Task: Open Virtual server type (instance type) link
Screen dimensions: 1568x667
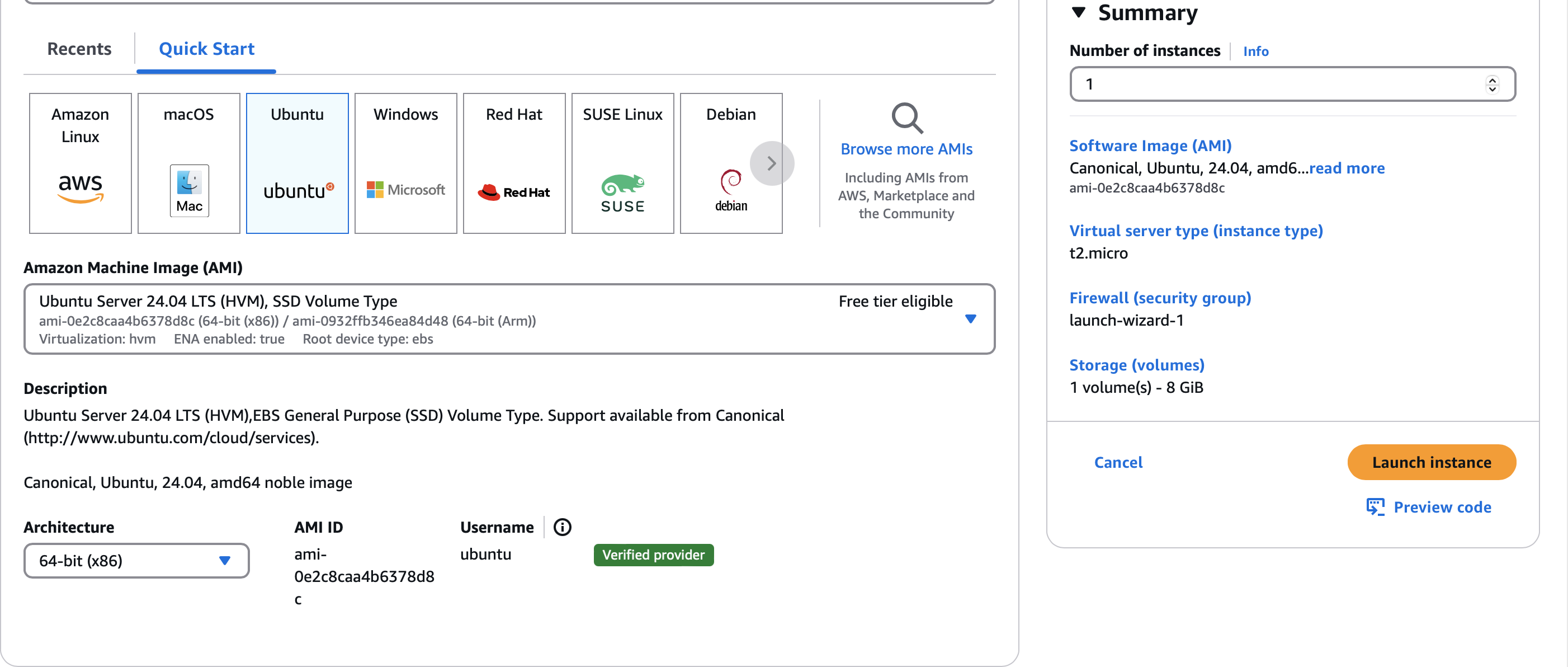Action: coord(1196,231)
